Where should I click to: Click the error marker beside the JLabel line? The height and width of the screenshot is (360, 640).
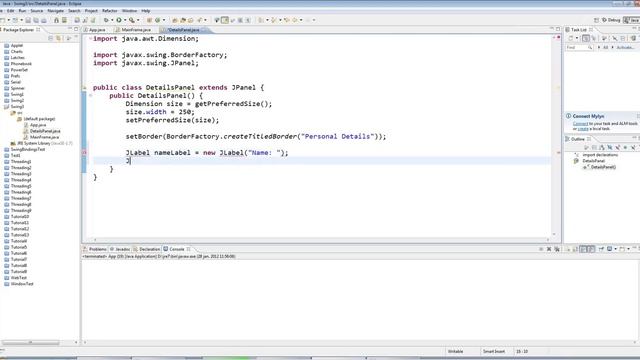84,153
